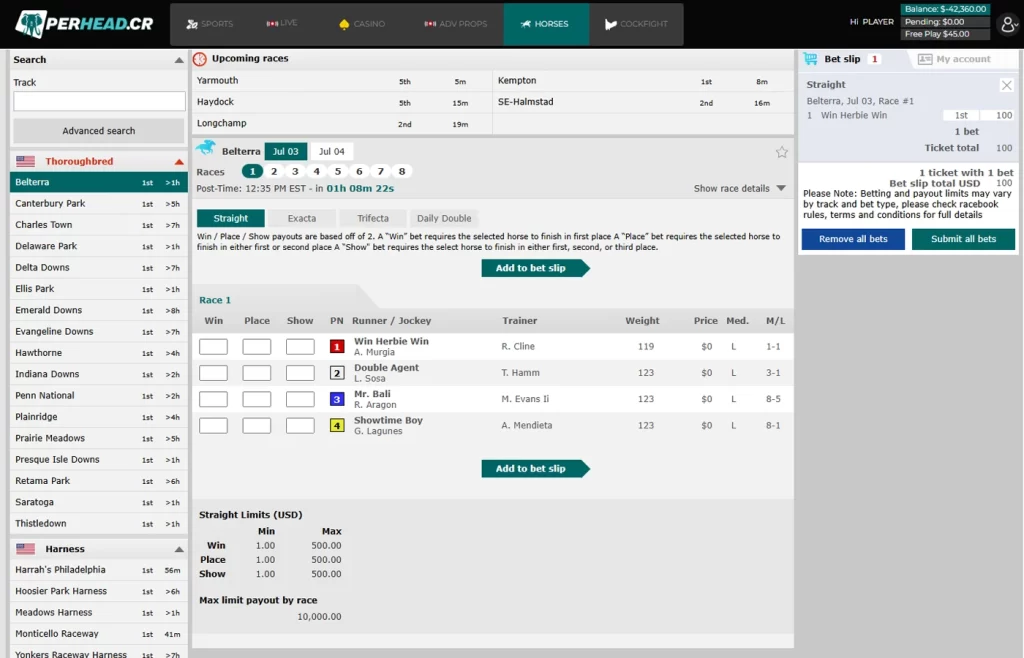Open the Casino menu tab
1024x658 pixels.
(x=362, y=24)
